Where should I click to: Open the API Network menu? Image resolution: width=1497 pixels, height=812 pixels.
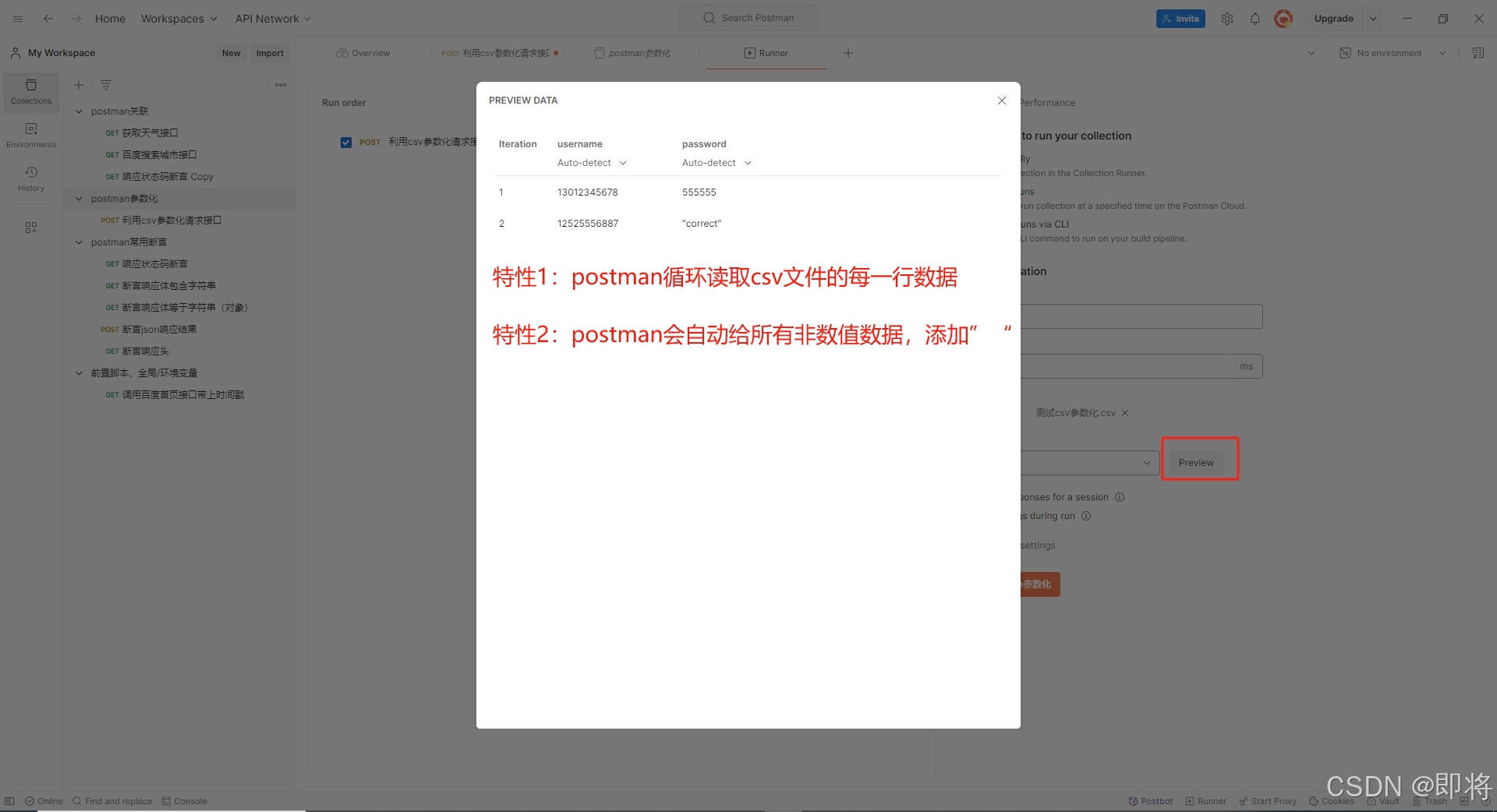tap(273, 19)
